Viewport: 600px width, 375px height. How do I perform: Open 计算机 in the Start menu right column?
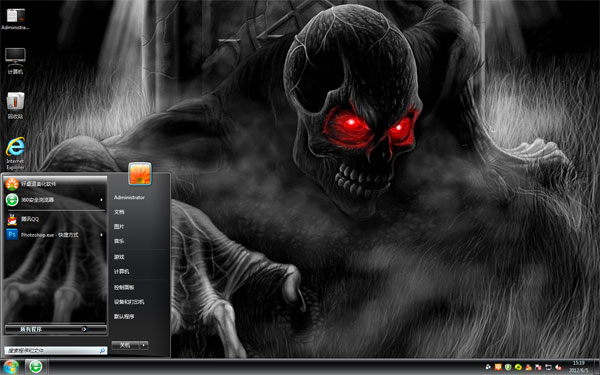[122, 271]
